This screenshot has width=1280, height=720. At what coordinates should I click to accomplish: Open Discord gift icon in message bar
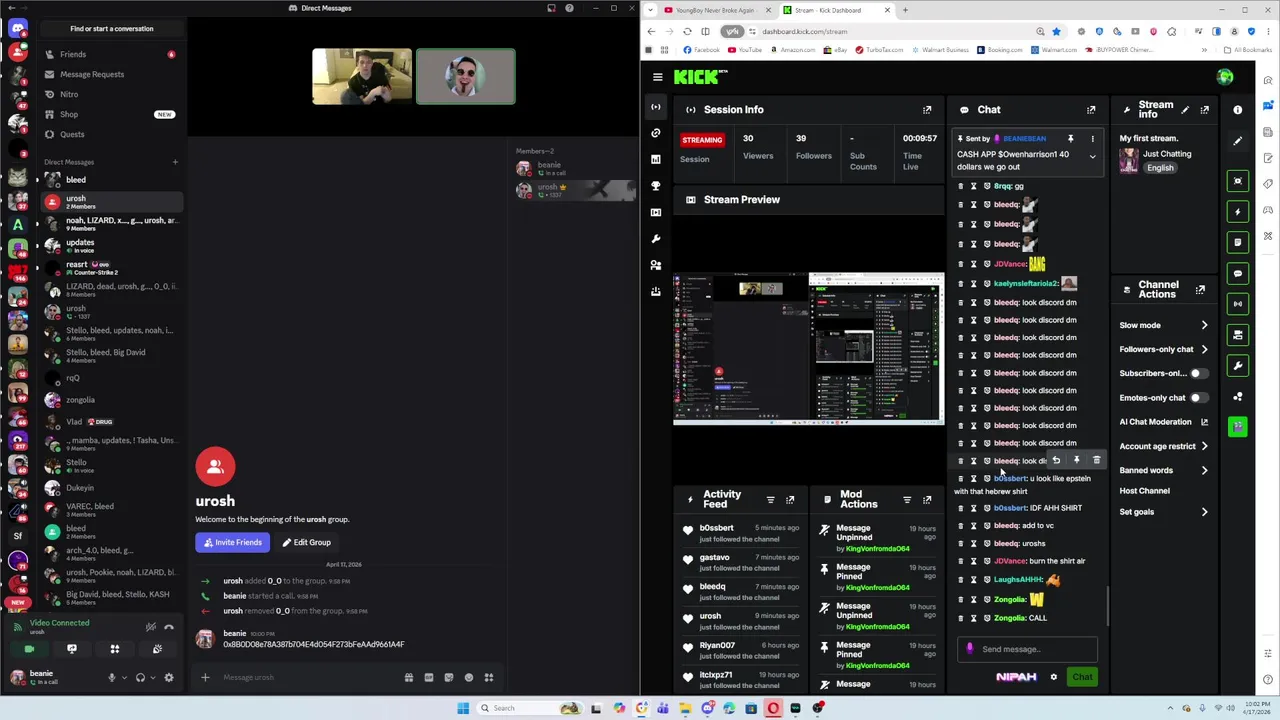point(408,677)
